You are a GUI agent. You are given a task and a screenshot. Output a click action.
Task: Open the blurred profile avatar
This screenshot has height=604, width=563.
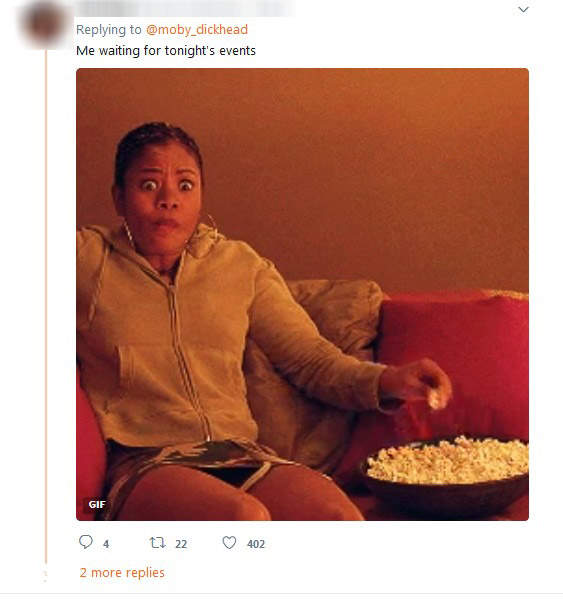pos(44,23)
